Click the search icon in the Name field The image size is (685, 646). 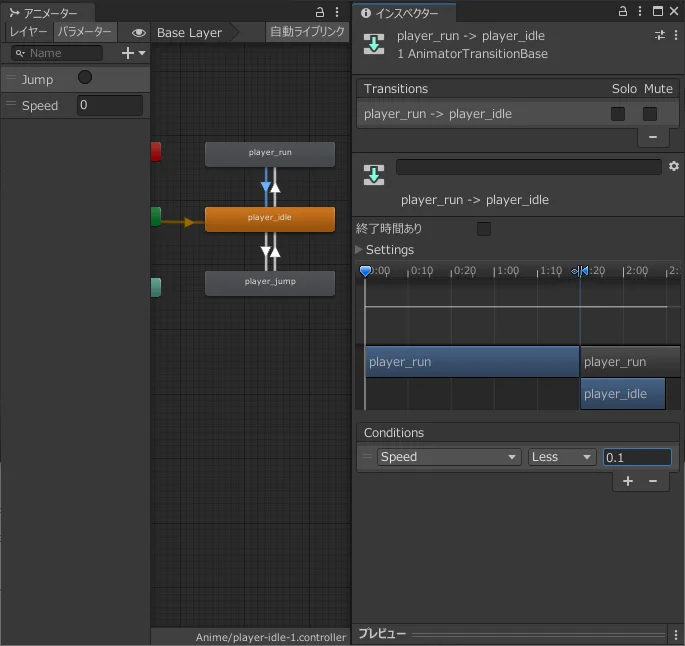coord(20,53)
